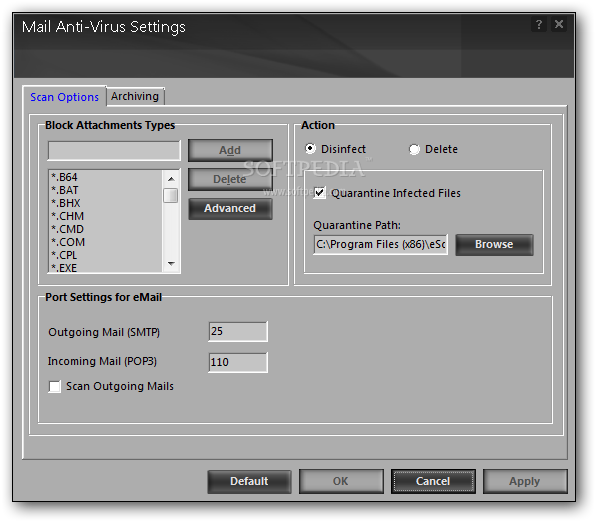Screen dimensions: 596x522
Task: Select *.EXE in the attachment list
Action: click(106, 267)
